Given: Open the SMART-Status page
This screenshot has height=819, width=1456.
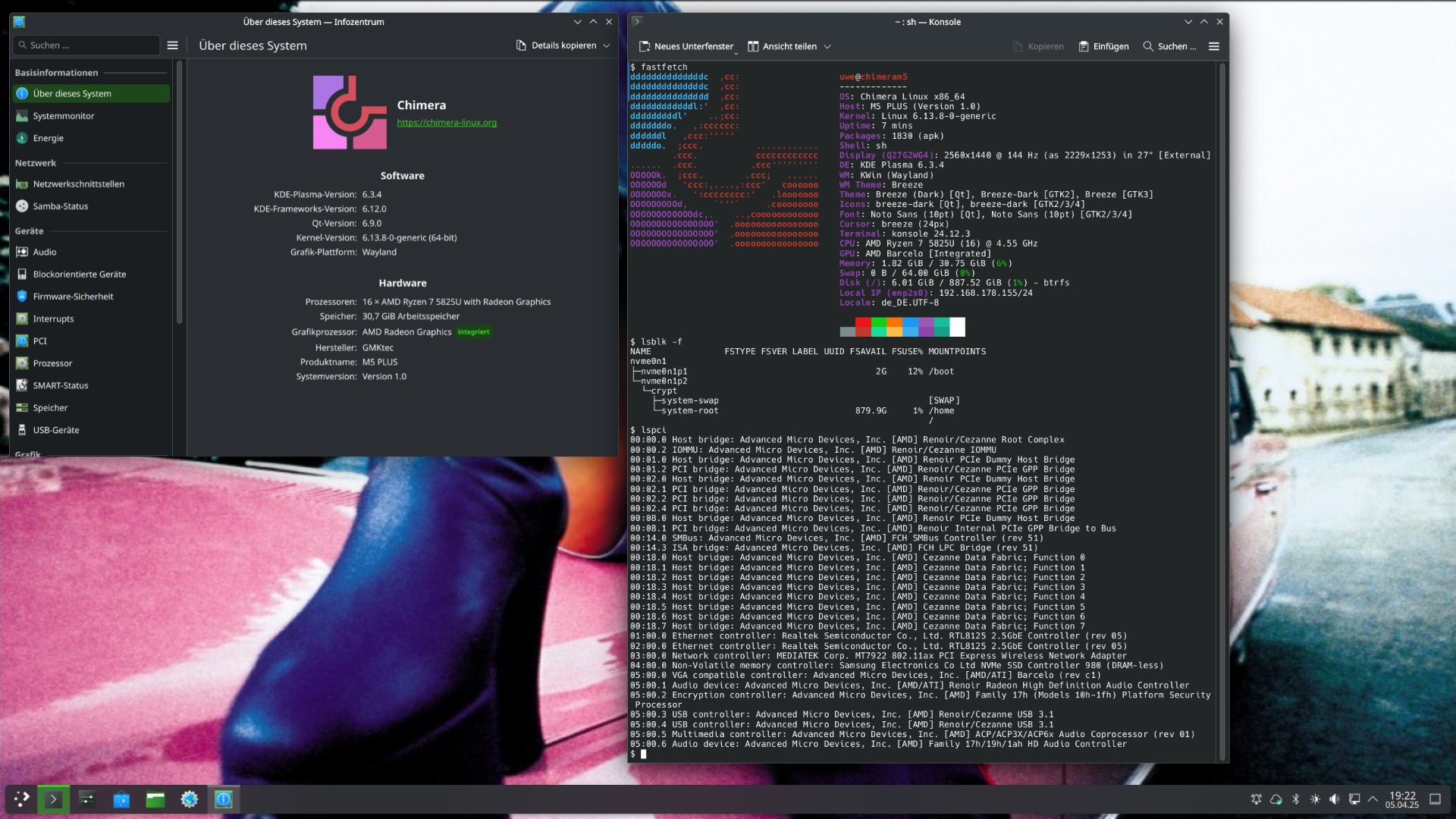Looking at the screenshot, I should [91, 385].
